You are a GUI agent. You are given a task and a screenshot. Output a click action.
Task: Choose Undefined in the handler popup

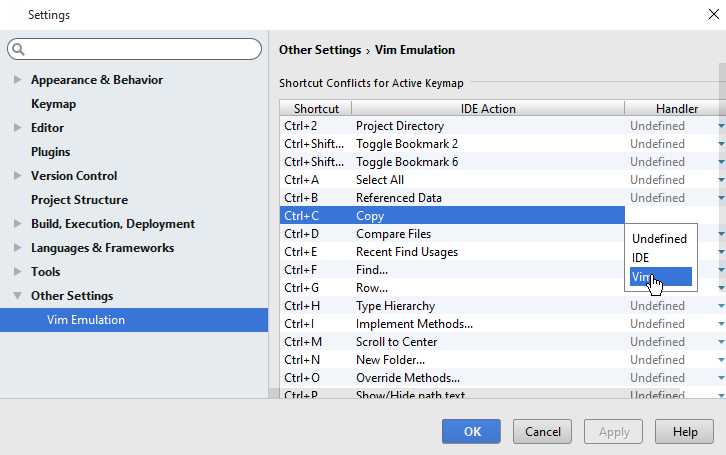(x=660, y=239)
